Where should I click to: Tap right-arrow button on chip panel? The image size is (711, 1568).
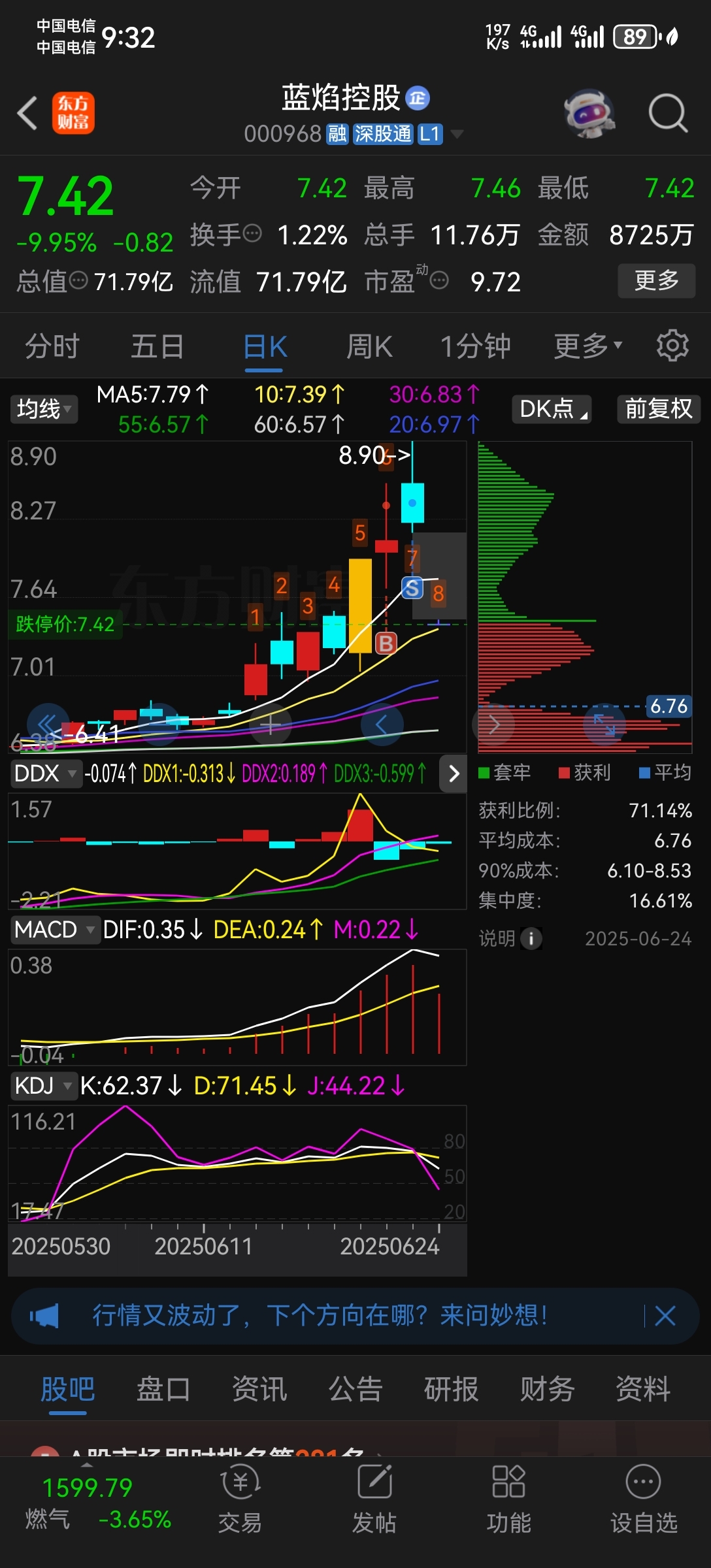(x=493, y=724)
